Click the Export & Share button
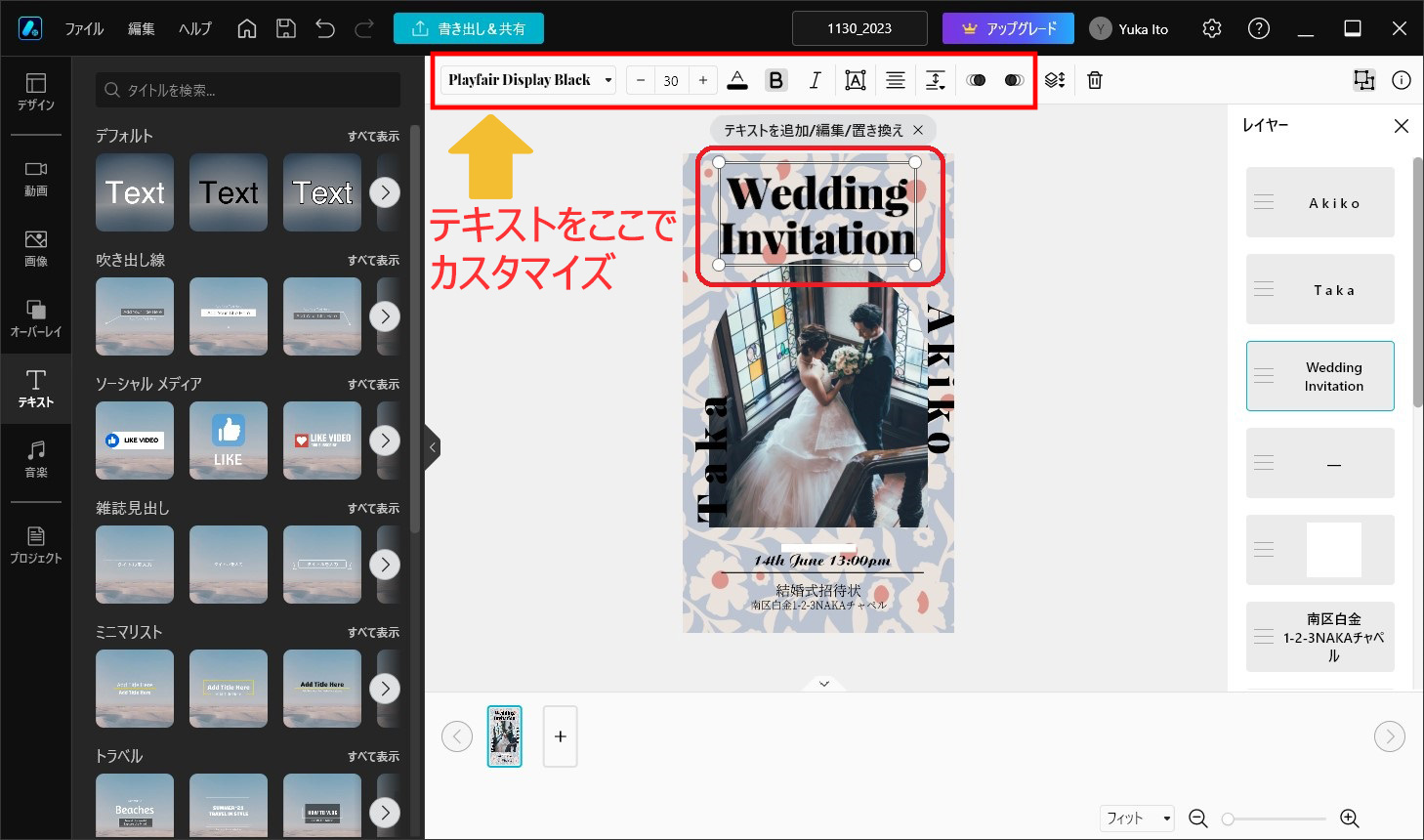Screen dimensions: 1424x840 tap(469, 28)
